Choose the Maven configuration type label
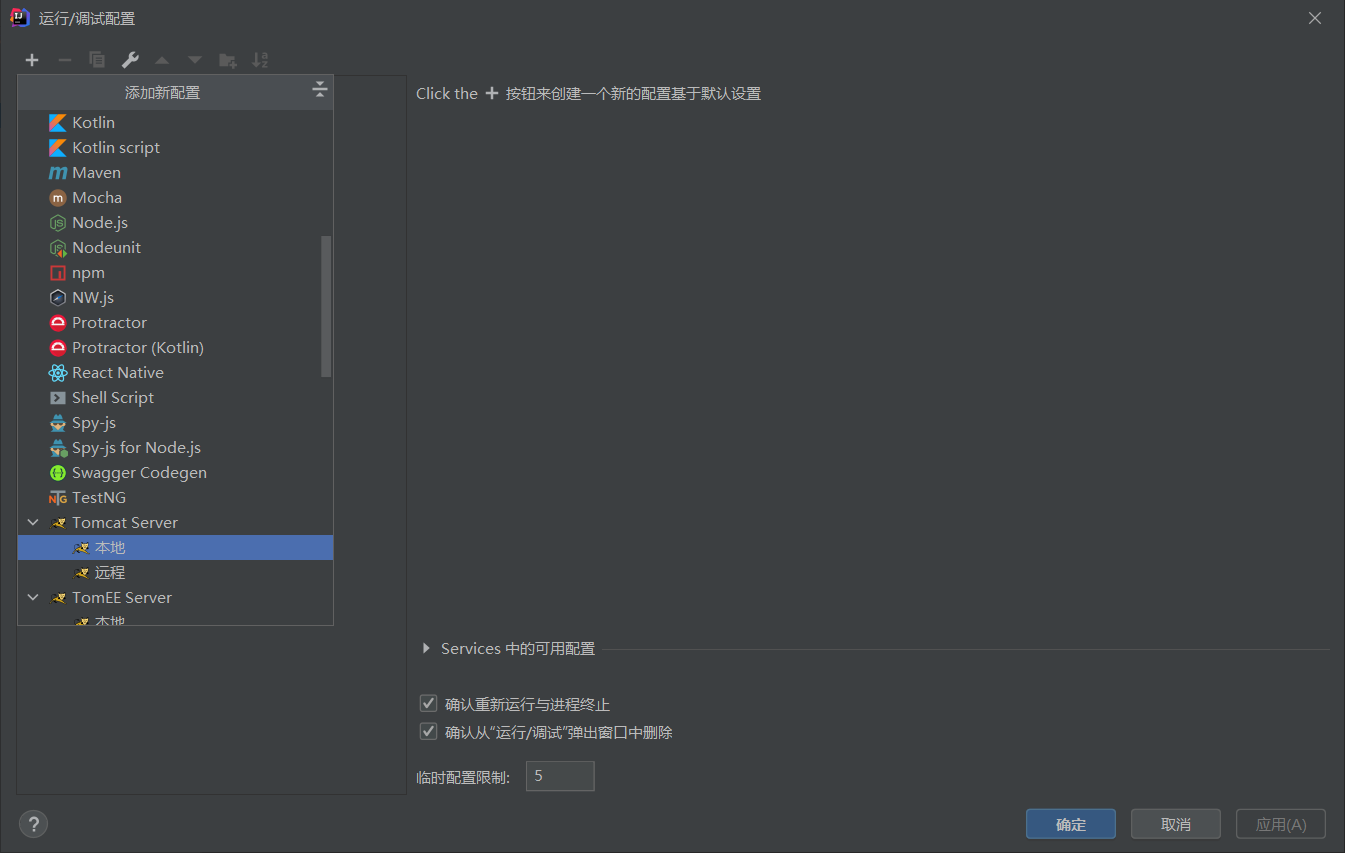This screenshot has height=853, width=1345. point(96,172)
